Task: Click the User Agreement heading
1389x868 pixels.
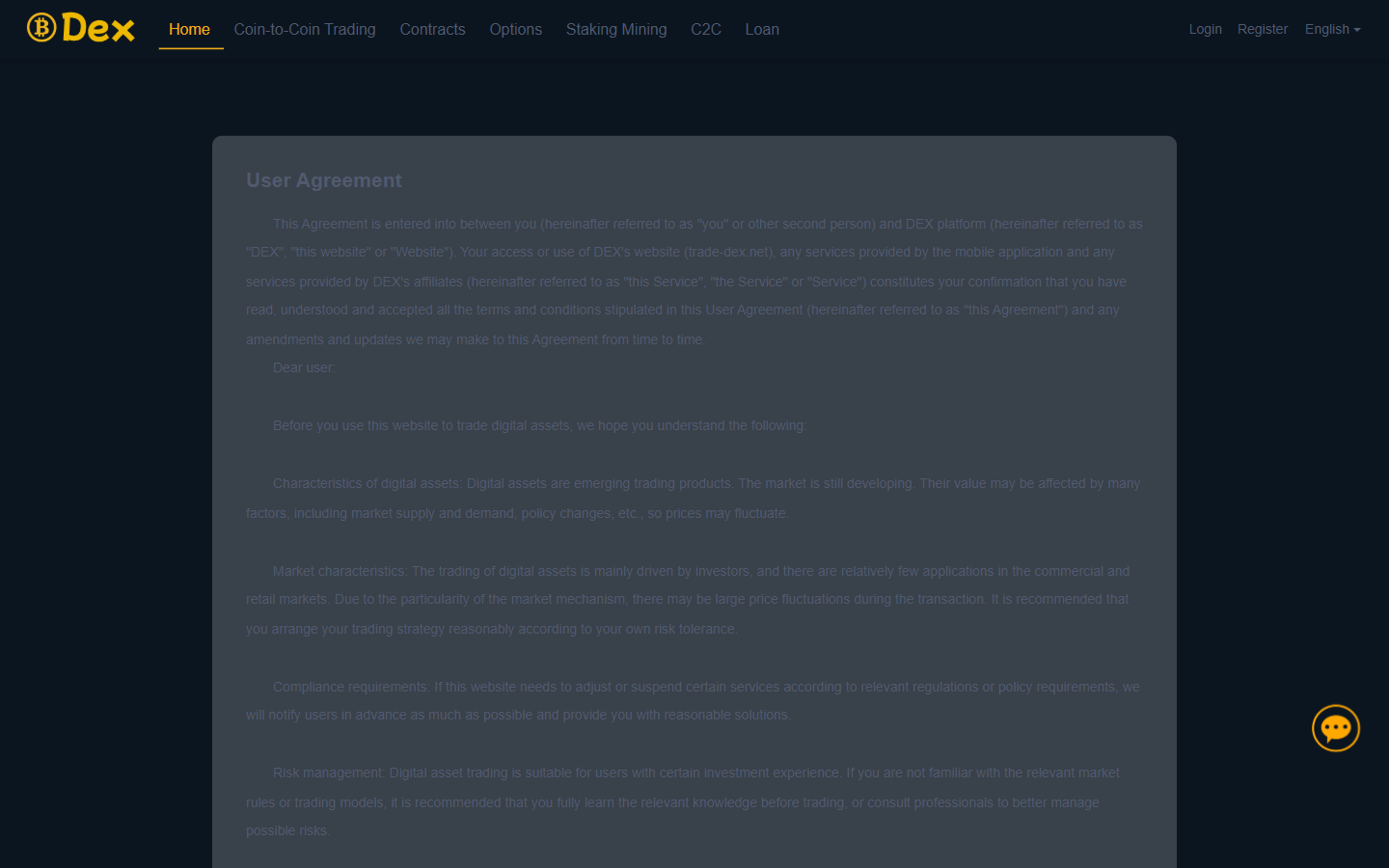Action: [x=324, y=180]
